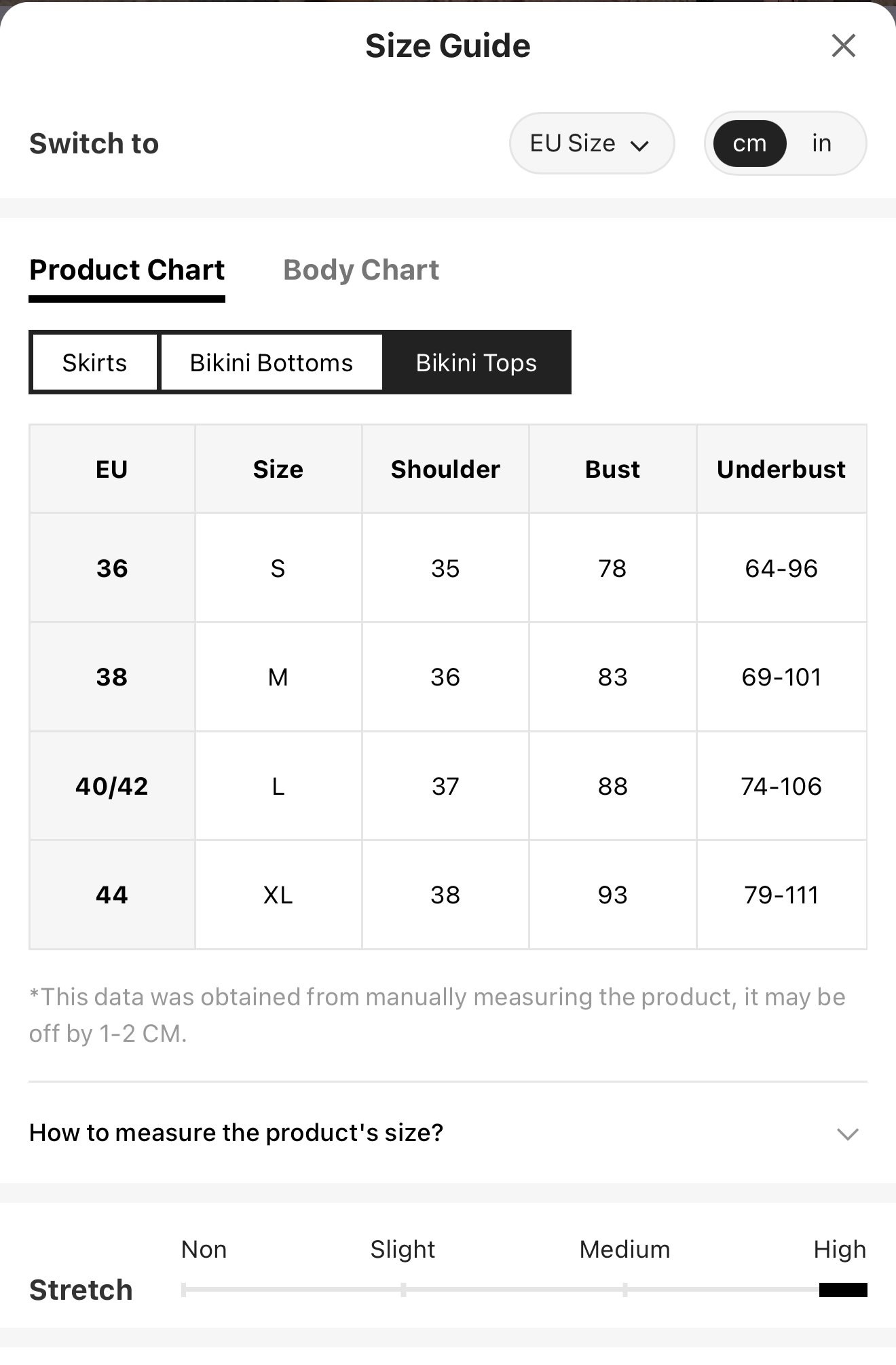Click the Medium stretch marker
Image resolution: width=896 pixels, height=1365 pixels.
[624, 1290]
